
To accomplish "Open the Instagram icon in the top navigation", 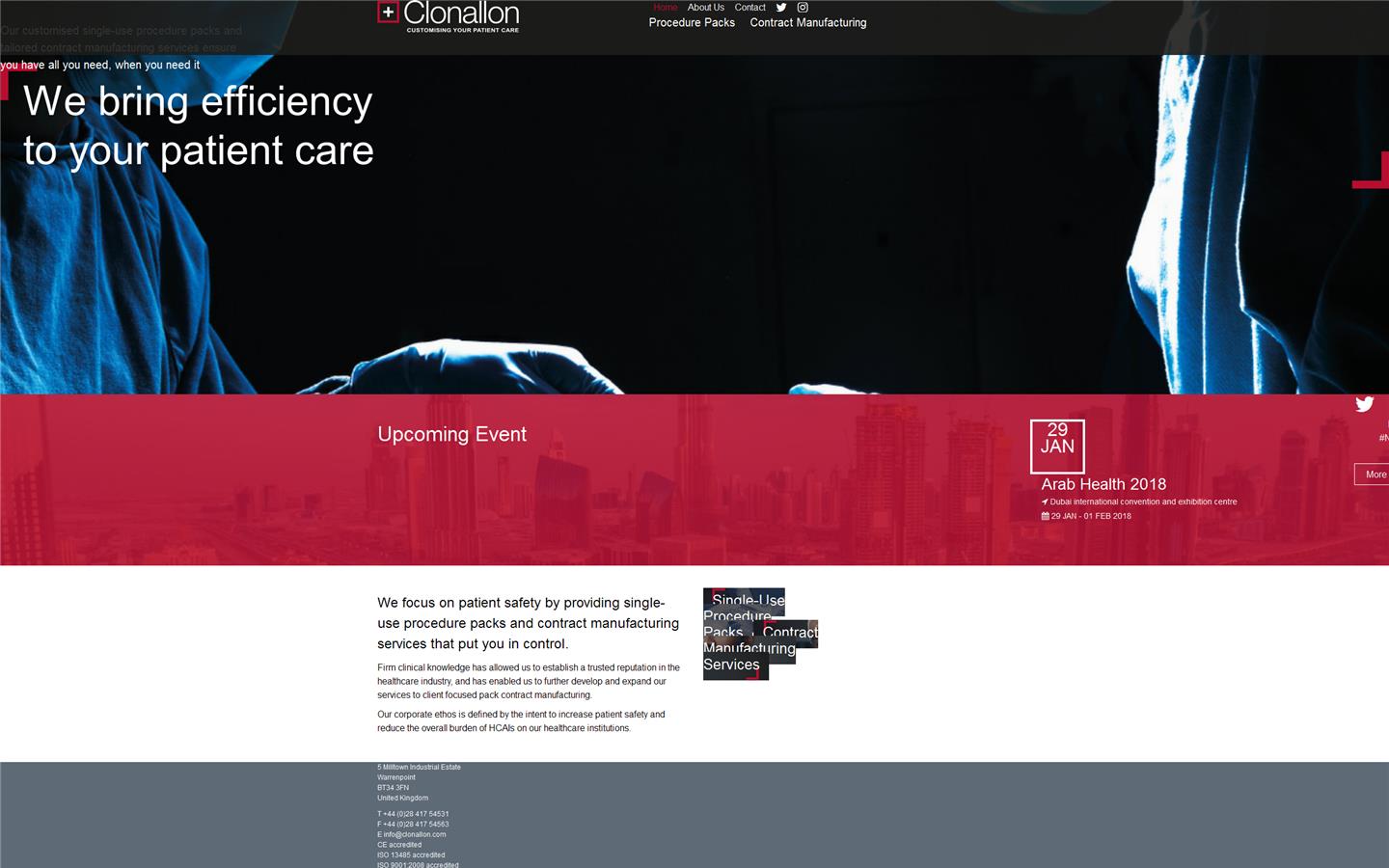I will (x=803, y=8).
